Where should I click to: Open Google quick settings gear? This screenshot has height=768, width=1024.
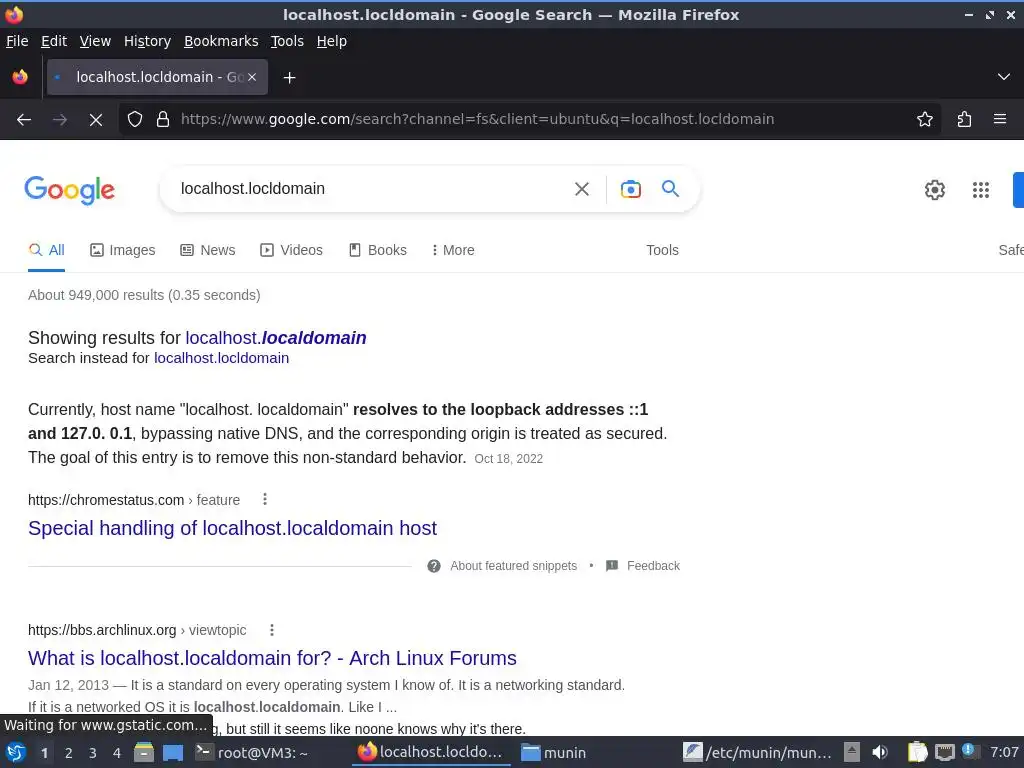point(935,190)
